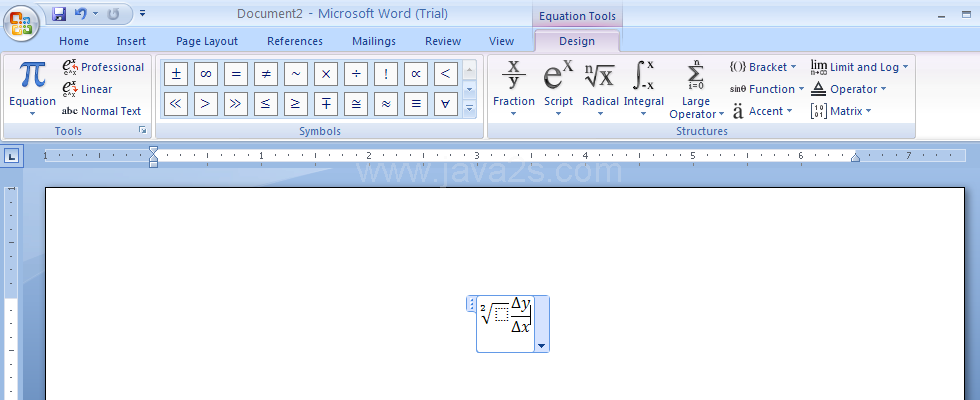The height and width of the screenshot is (400, 980).
Task: Open the References tab
Action: [x=295, y=41]
